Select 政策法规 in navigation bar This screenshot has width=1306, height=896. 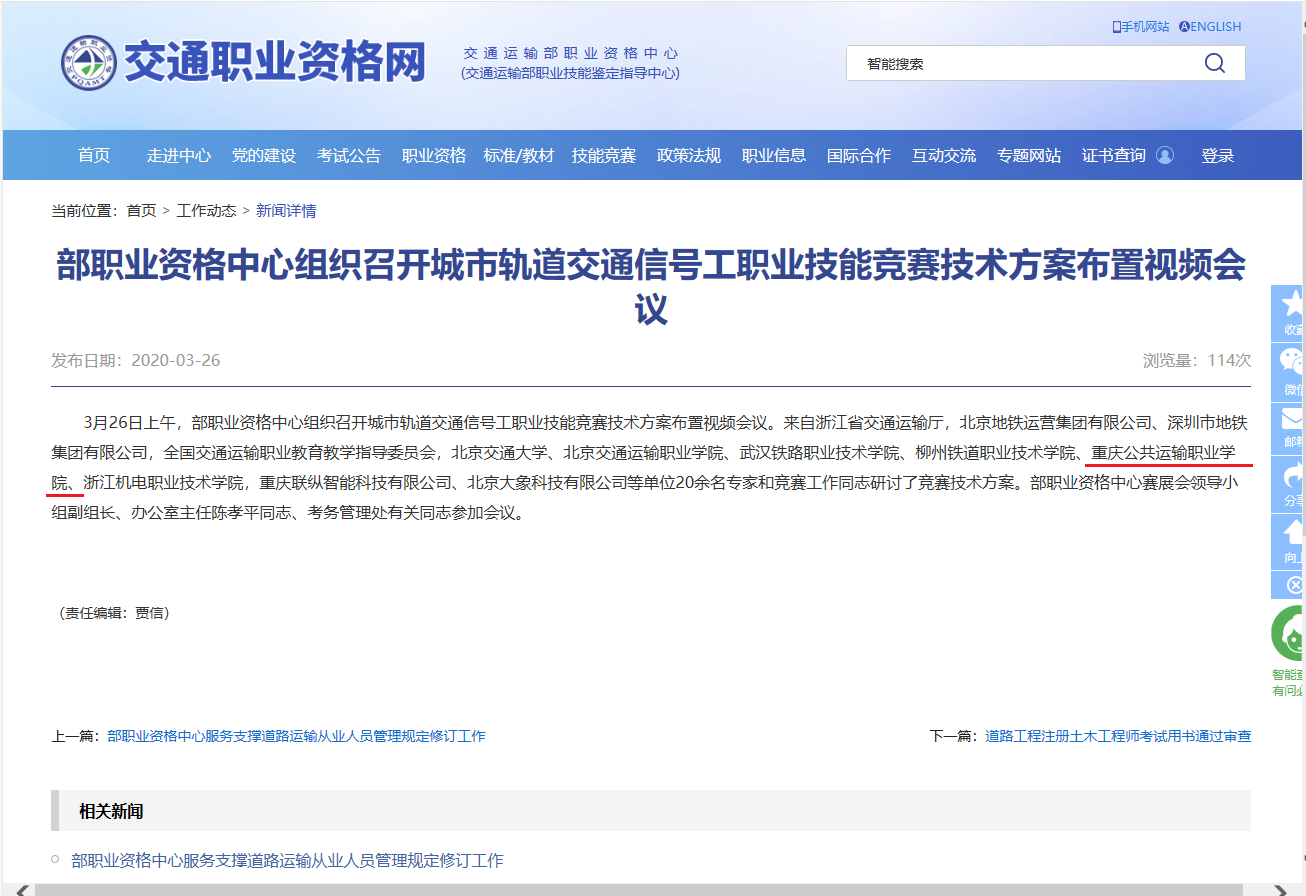[689, 155]
